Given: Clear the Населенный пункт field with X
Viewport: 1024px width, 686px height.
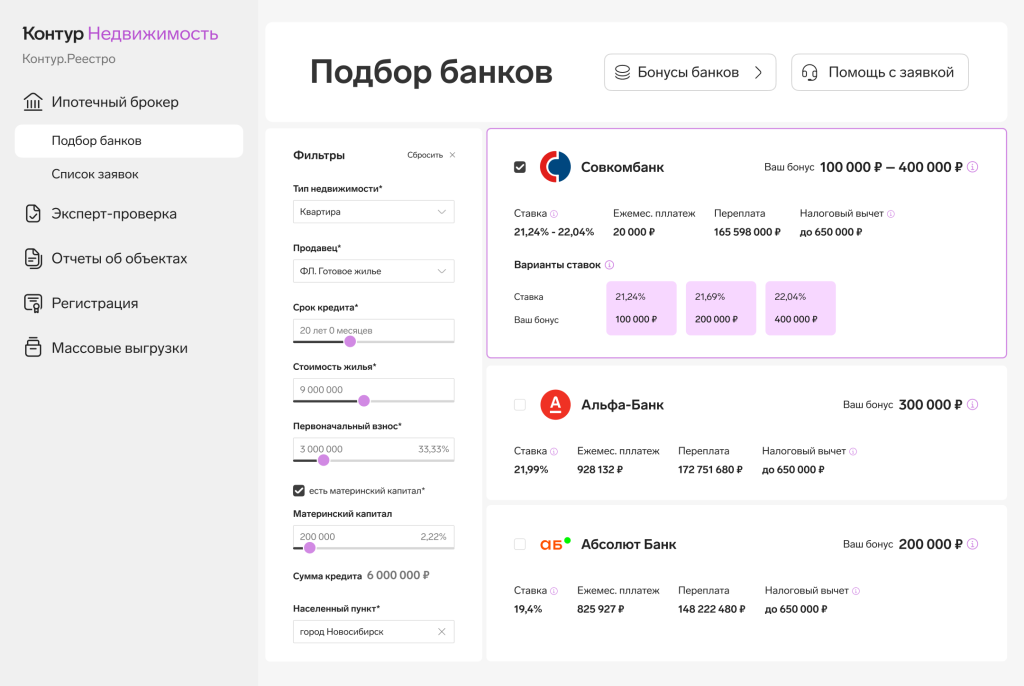Looking at the screenshot, I should (441, 632).
